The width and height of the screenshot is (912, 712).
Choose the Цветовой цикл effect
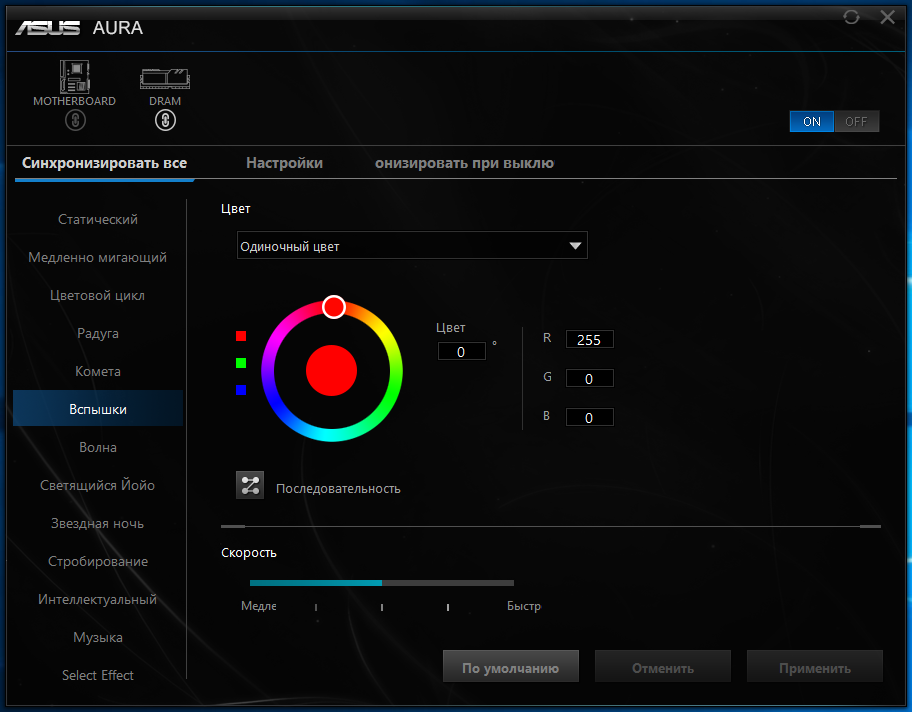pos(98,296)
